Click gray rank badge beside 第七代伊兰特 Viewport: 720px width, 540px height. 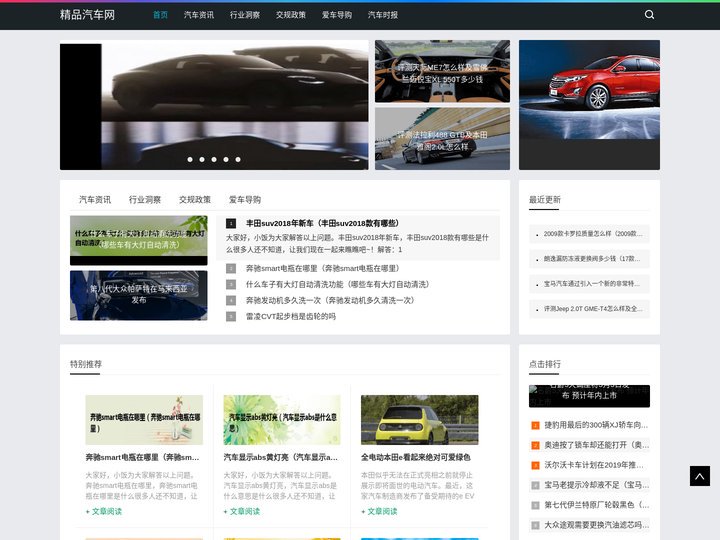pos(535,506)
